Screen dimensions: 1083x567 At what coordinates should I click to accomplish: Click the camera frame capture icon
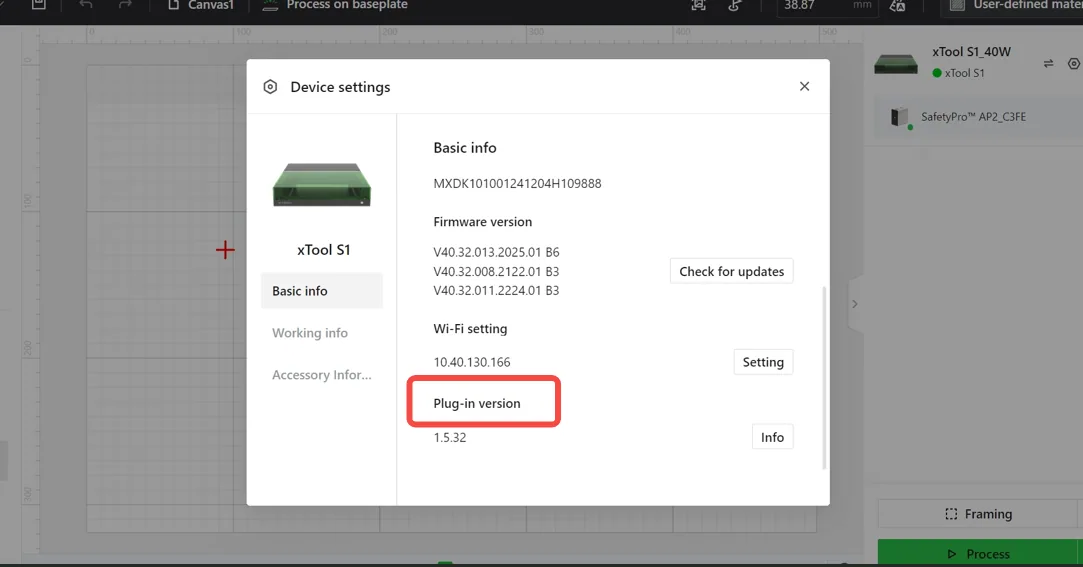[698, 5]
